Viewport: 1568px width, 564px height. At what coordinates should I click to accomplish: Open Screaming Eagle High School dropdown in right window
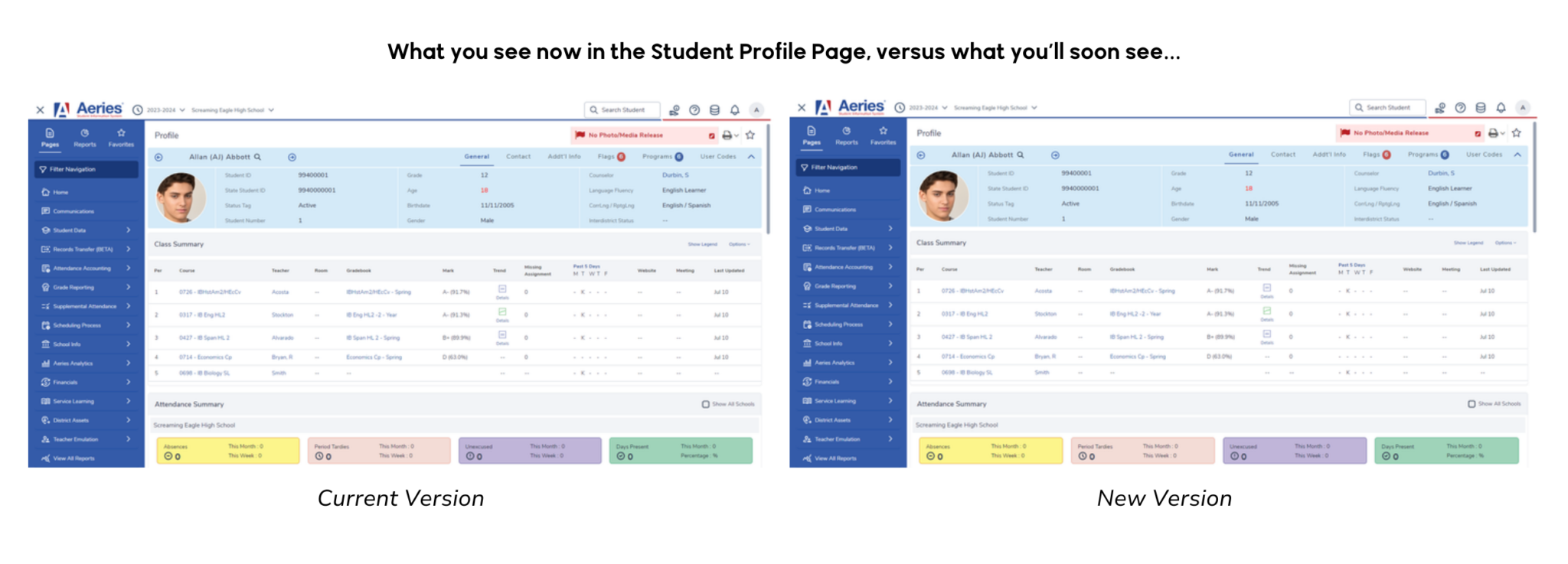[995, 108]
